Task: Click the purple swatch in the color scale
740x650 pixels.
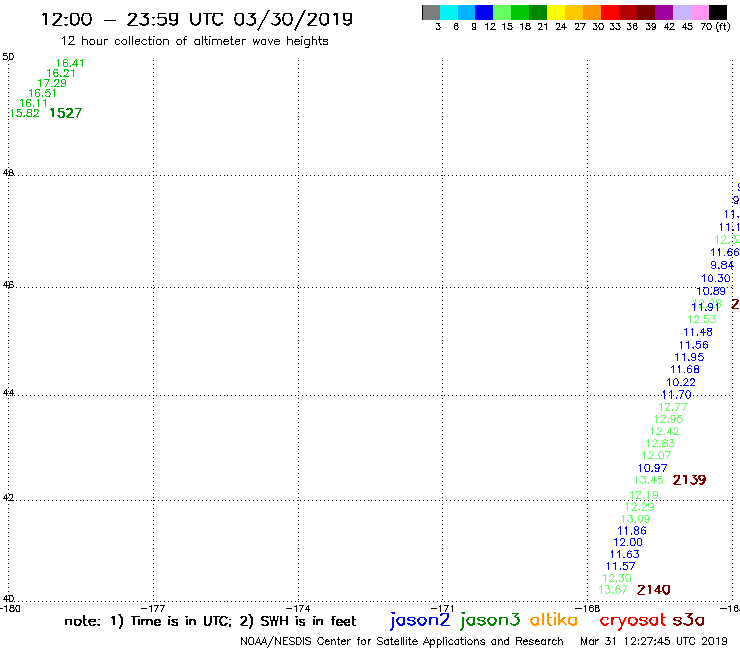Action: tap(664, 12)
